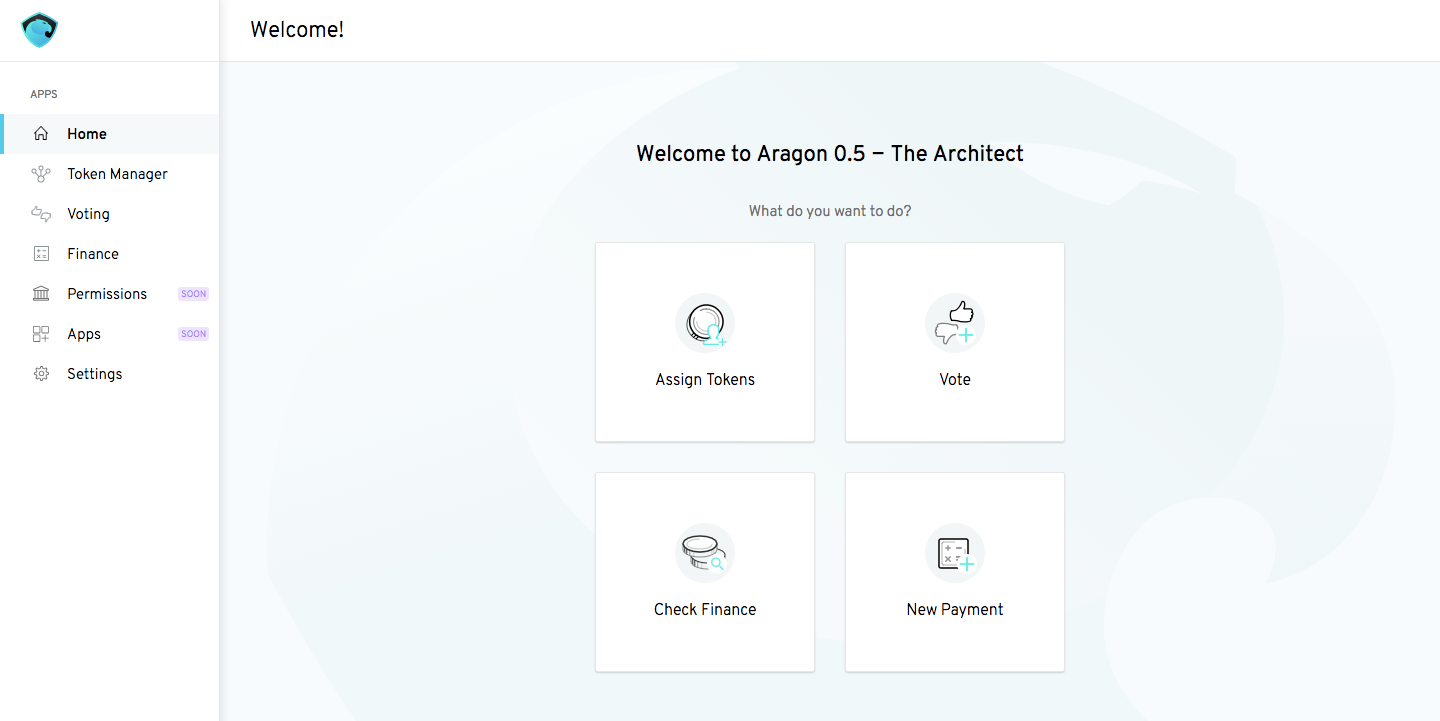Click the "What do you want to do?" text
The width and height of the screenshot is (1440, 721).
coord(830,211)
